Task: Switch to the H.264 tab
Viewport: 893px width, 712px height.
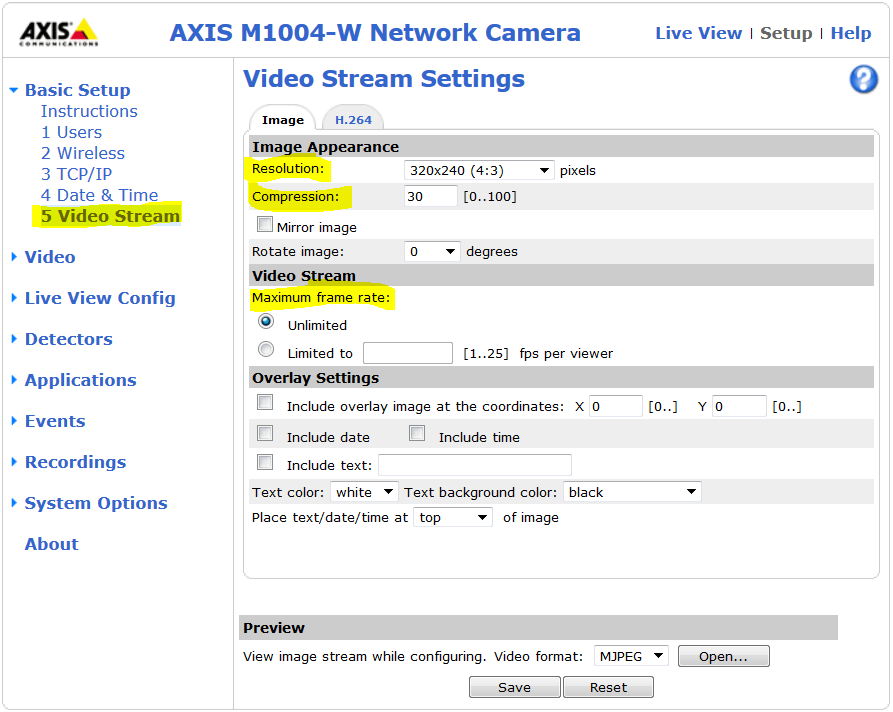Action: 353,119
